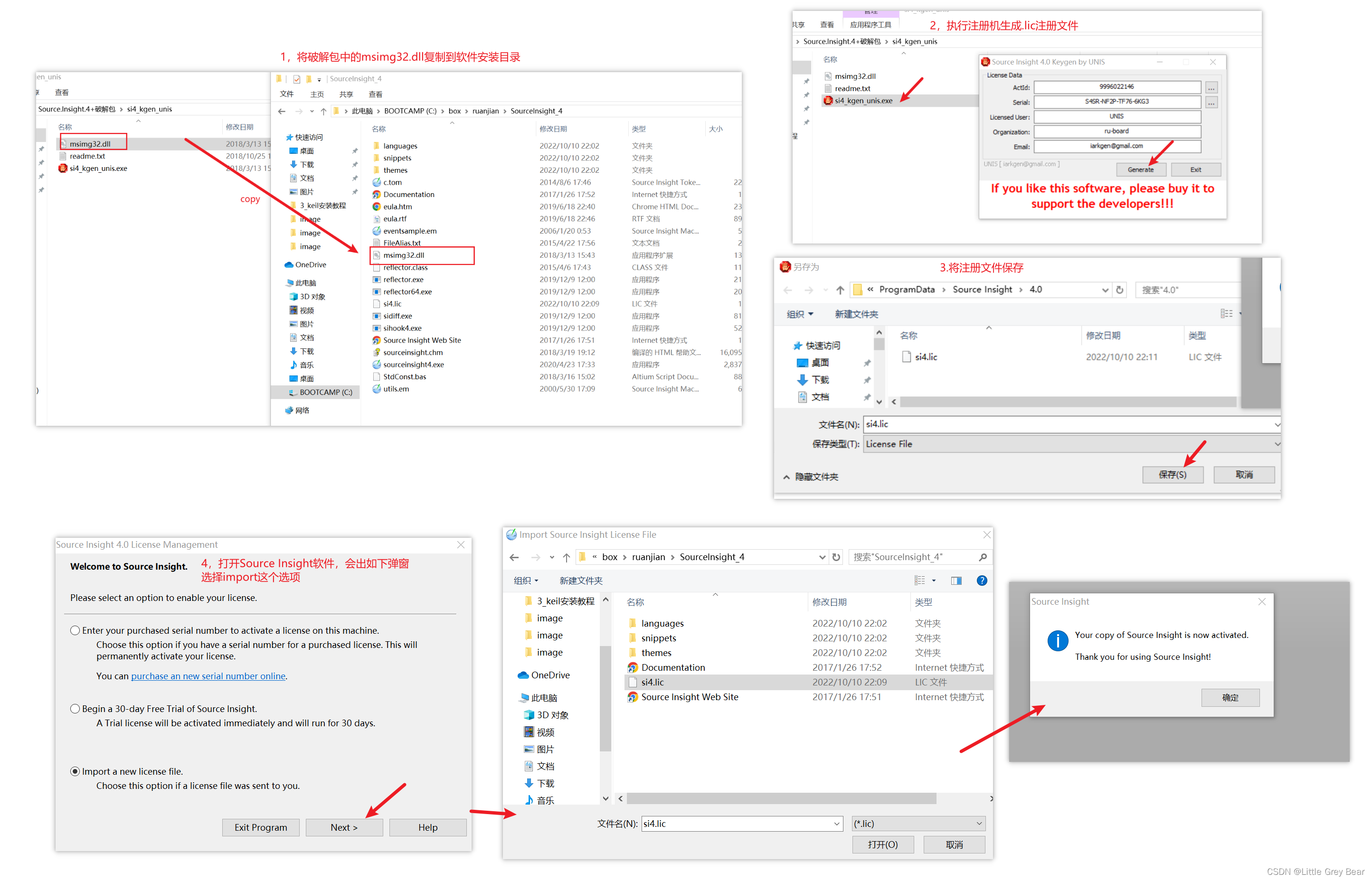Open the 文件 menu in the SourceInsight_4 explorer
The image size is (1372, 881).
tap(287, 94)
